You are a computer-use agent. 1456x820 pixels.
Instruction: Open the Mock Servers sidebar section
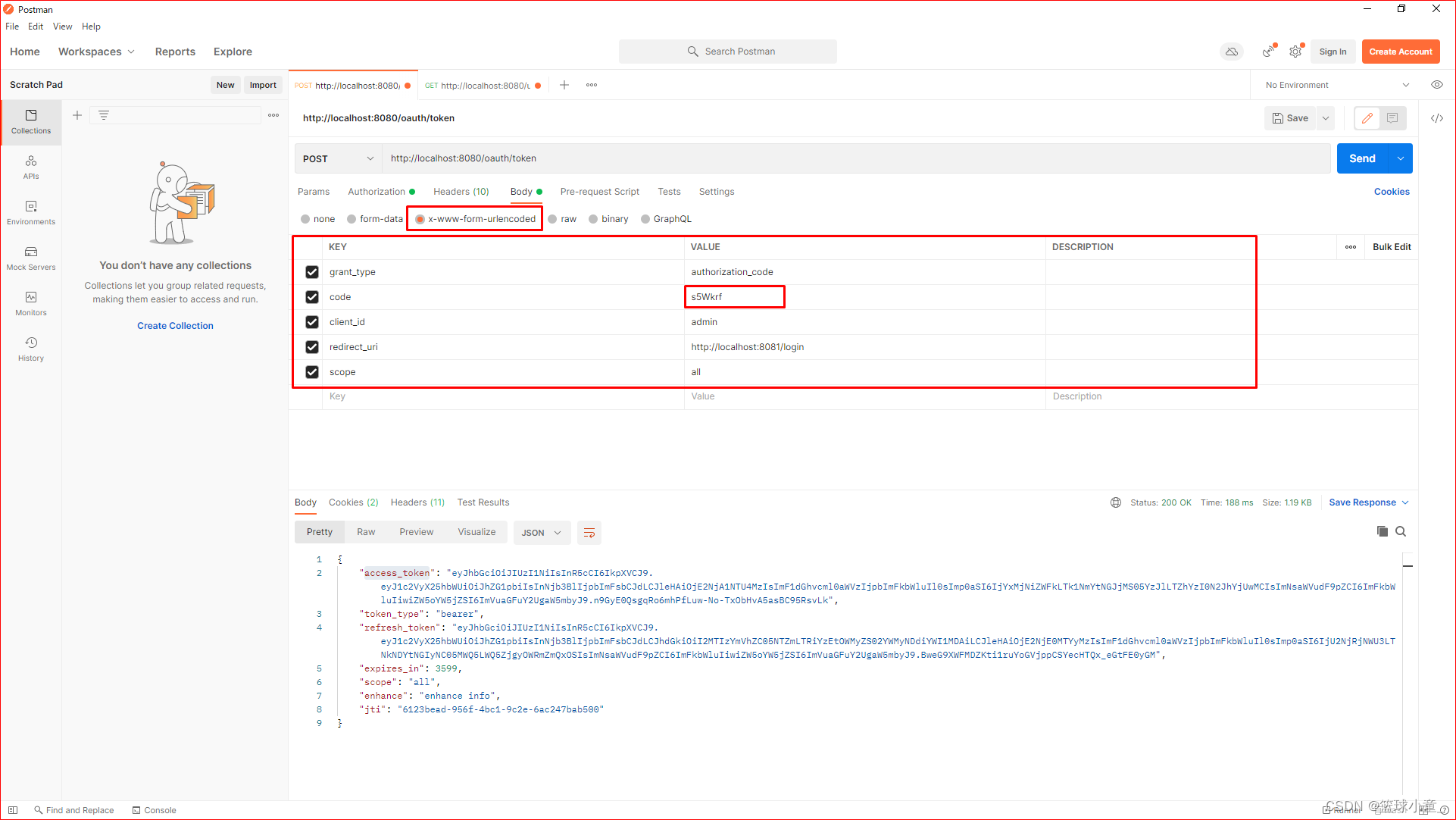click(31, 258)
